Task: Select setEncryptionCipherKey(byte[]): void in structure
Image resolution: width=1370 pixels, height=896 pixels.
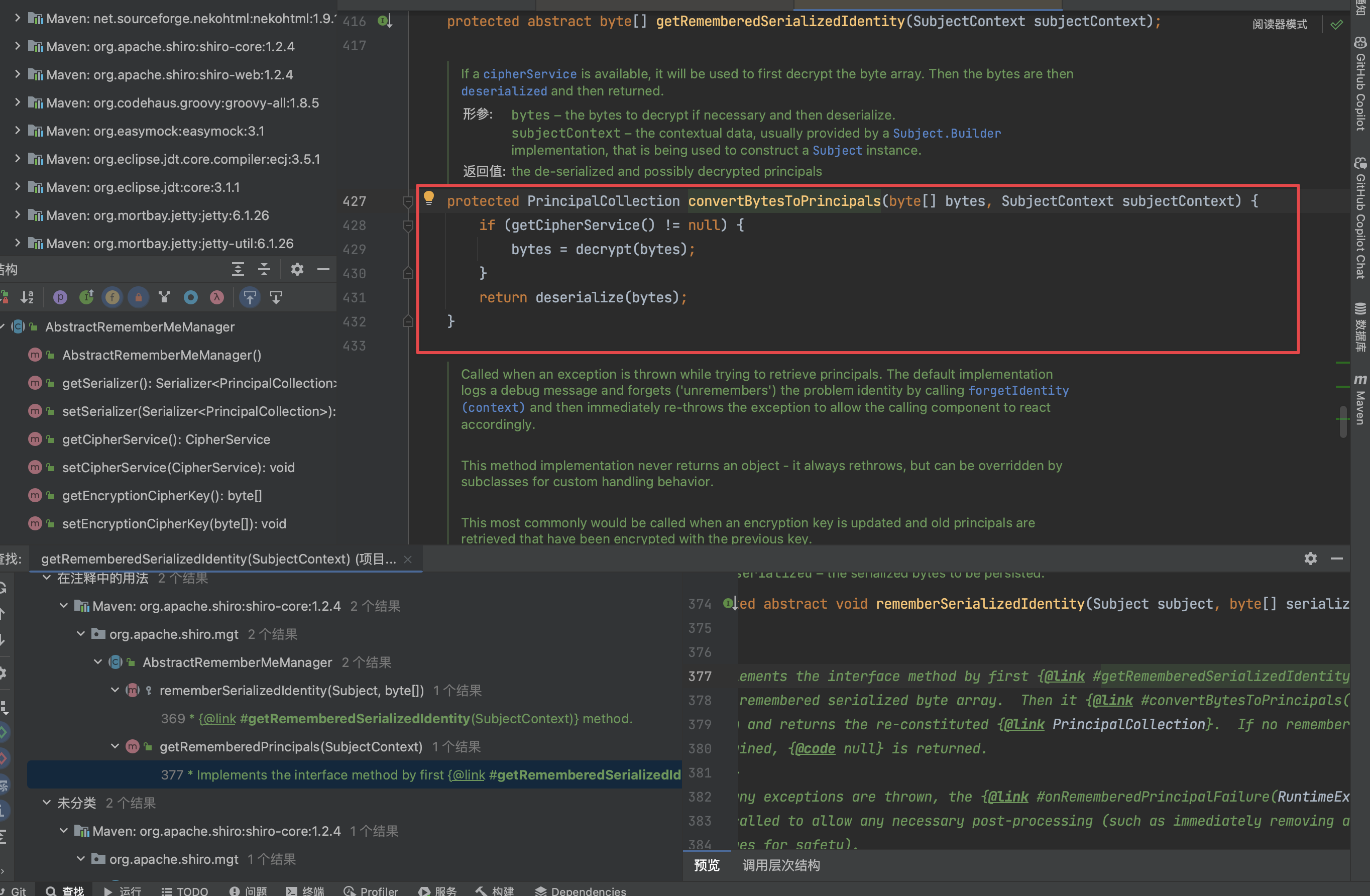Action: pos(174,523)
